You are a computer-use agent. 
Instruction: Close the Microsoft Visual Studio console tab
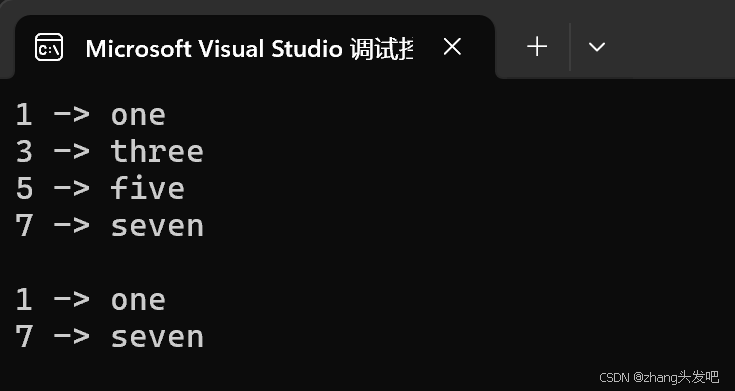pos(452,47)
